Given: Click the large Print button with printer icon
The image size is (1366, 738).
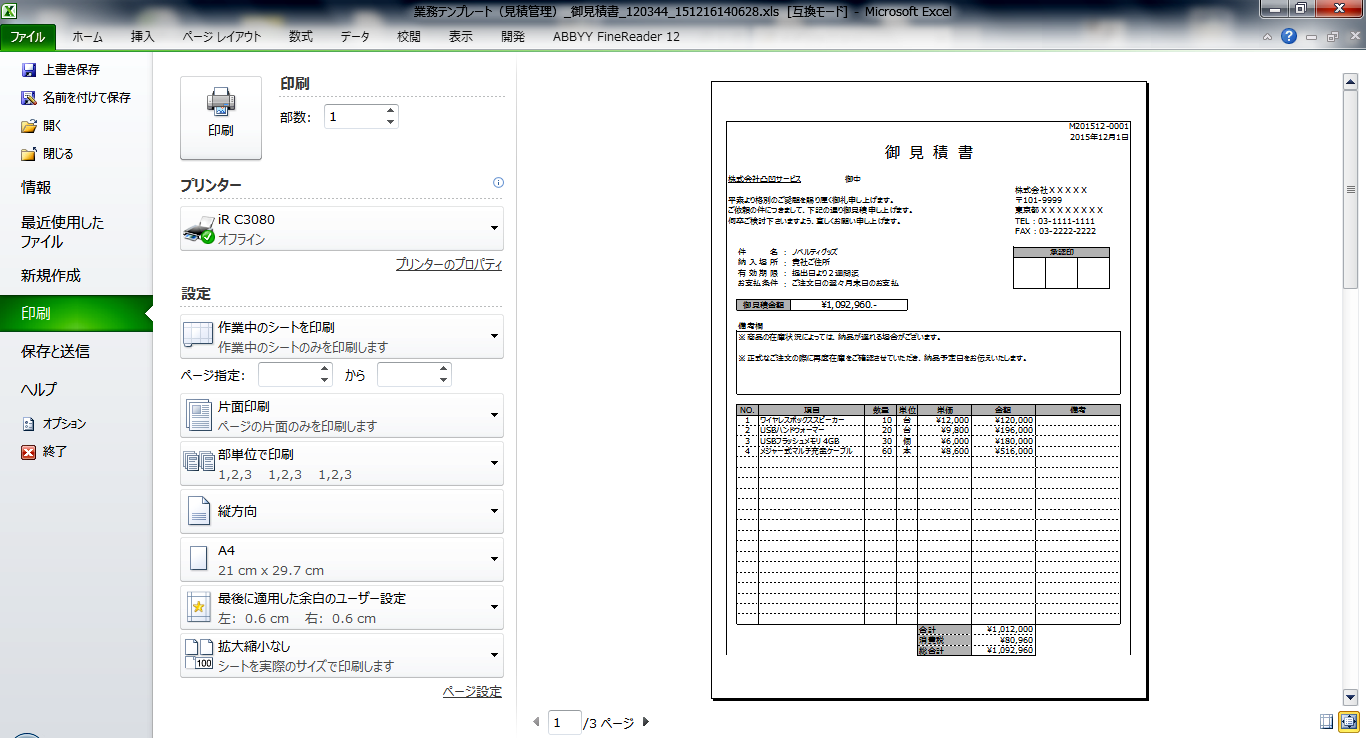Looking at the screenshot, I should [x=220, y=117].
